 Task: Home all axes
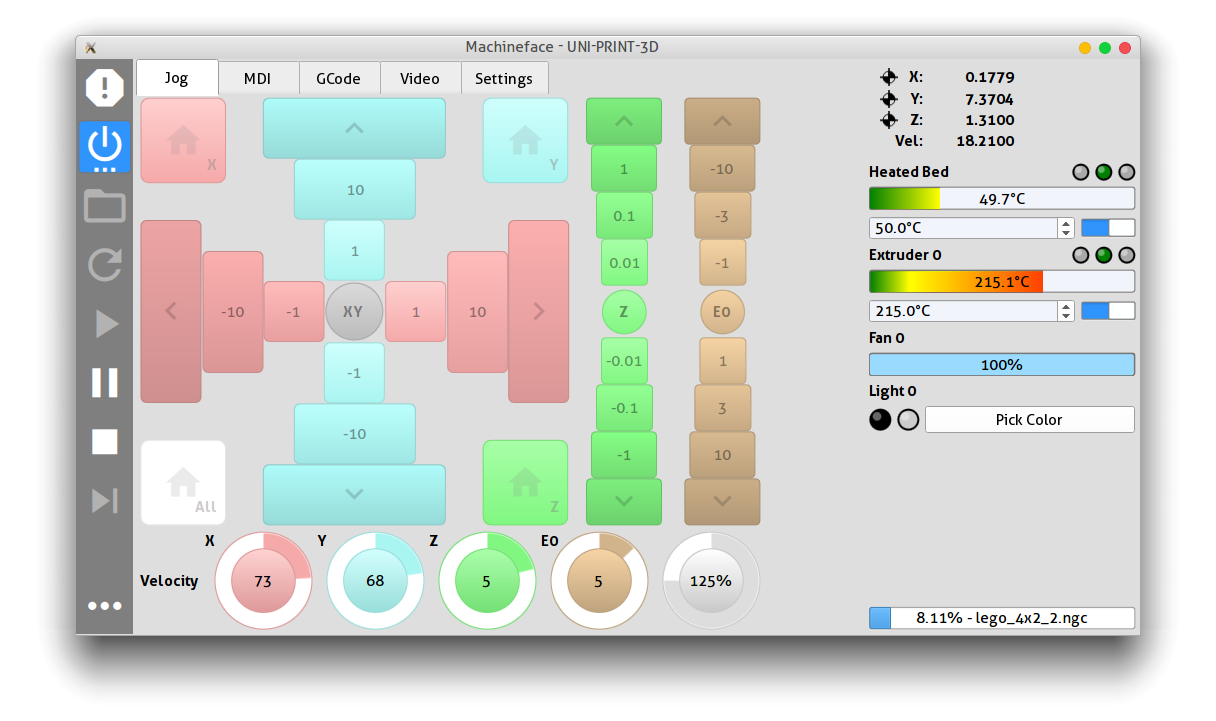click(183, 483)
